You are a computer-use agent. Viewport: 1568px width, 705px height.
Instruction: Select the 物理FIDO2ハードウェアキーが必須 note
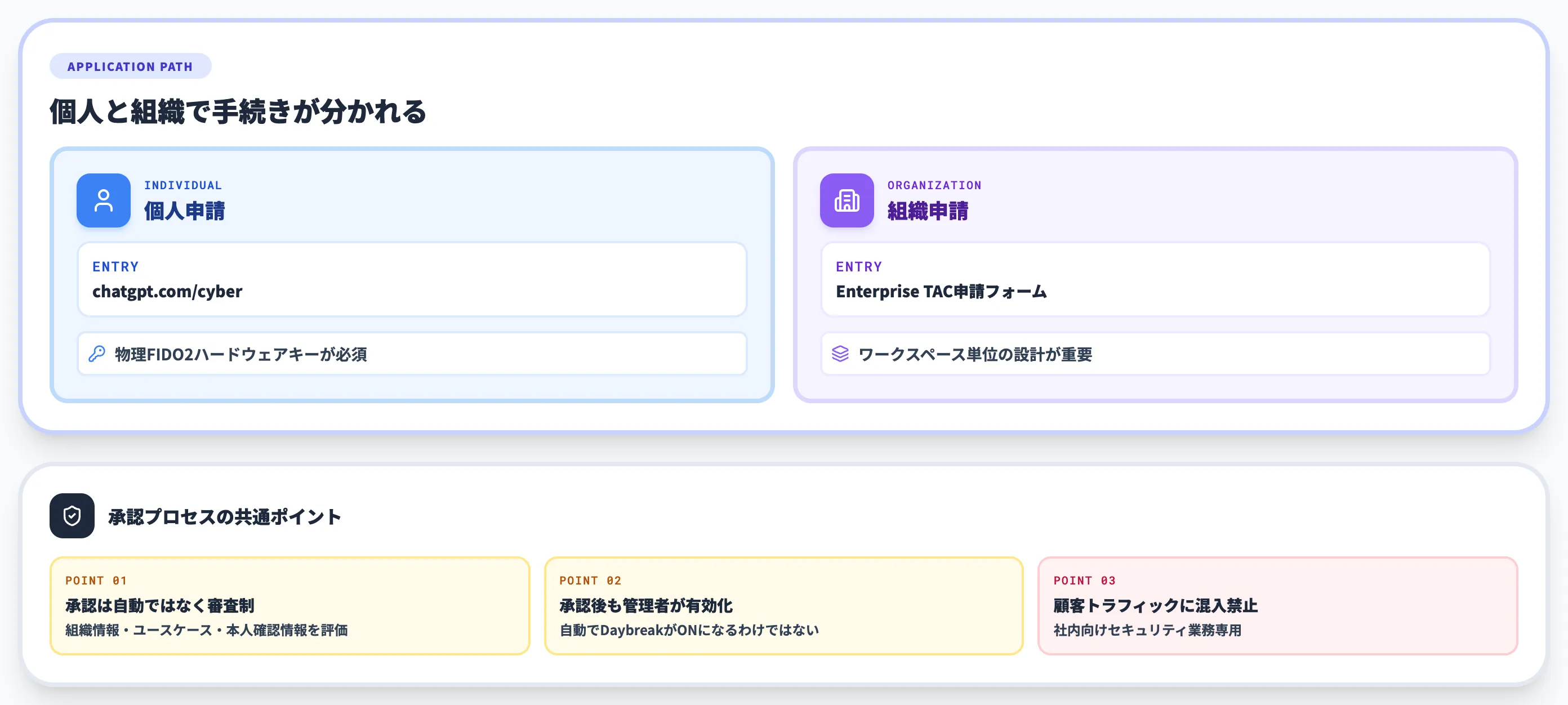(x=412, y=354)
